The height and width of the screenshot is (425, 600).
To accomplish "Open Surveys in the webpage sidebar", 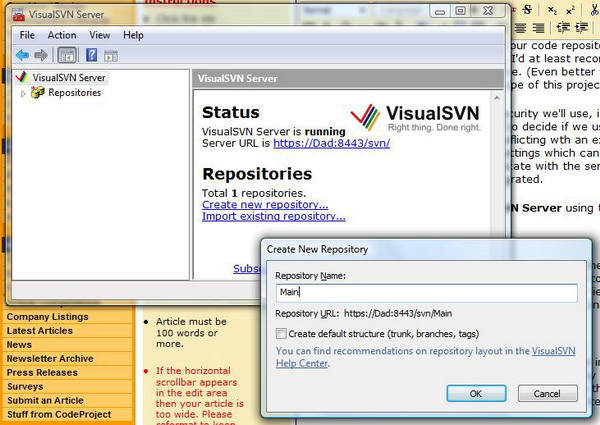I will click(25, 386).
